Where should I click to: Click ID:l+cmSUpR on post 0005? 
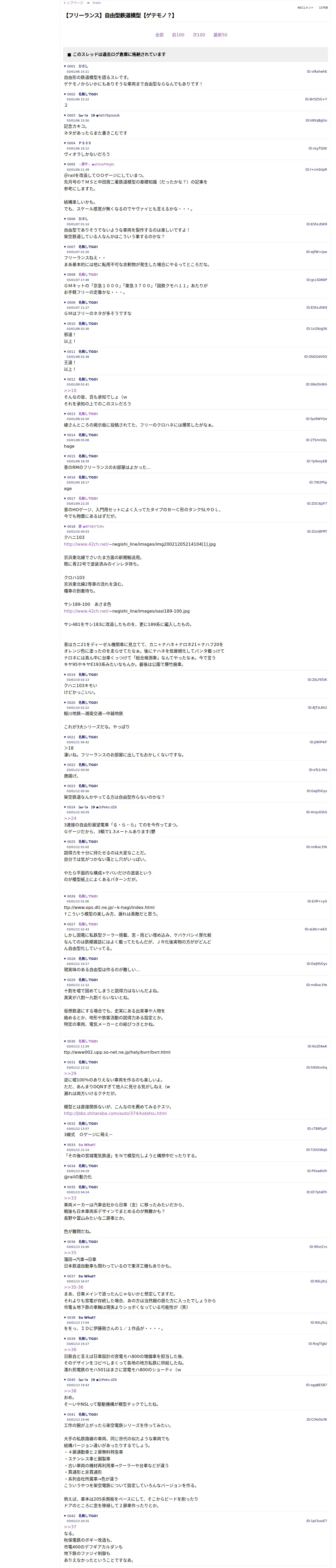coord(316,170)
